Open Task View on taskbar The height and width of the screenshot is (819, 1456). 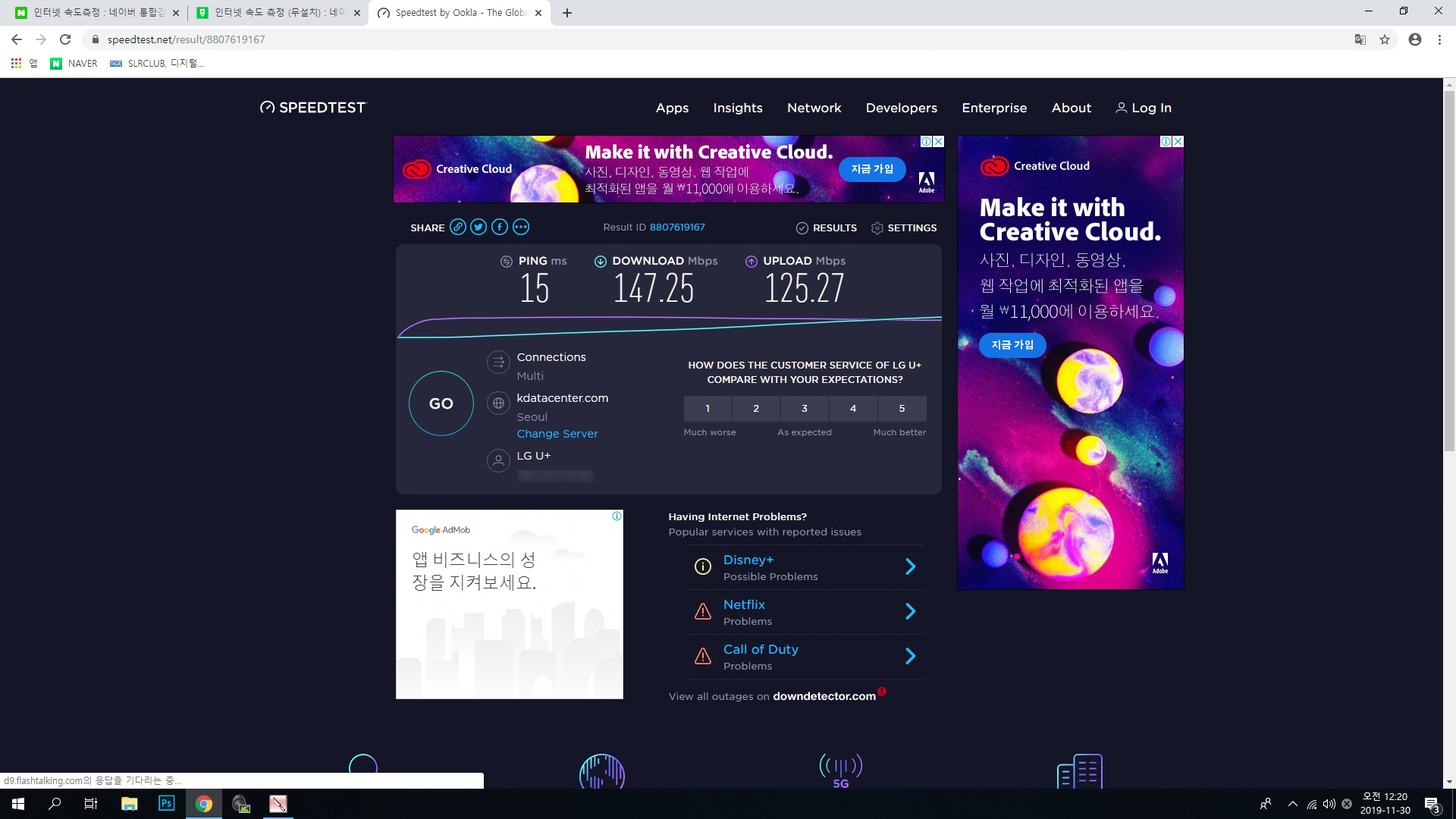[91, 804]
